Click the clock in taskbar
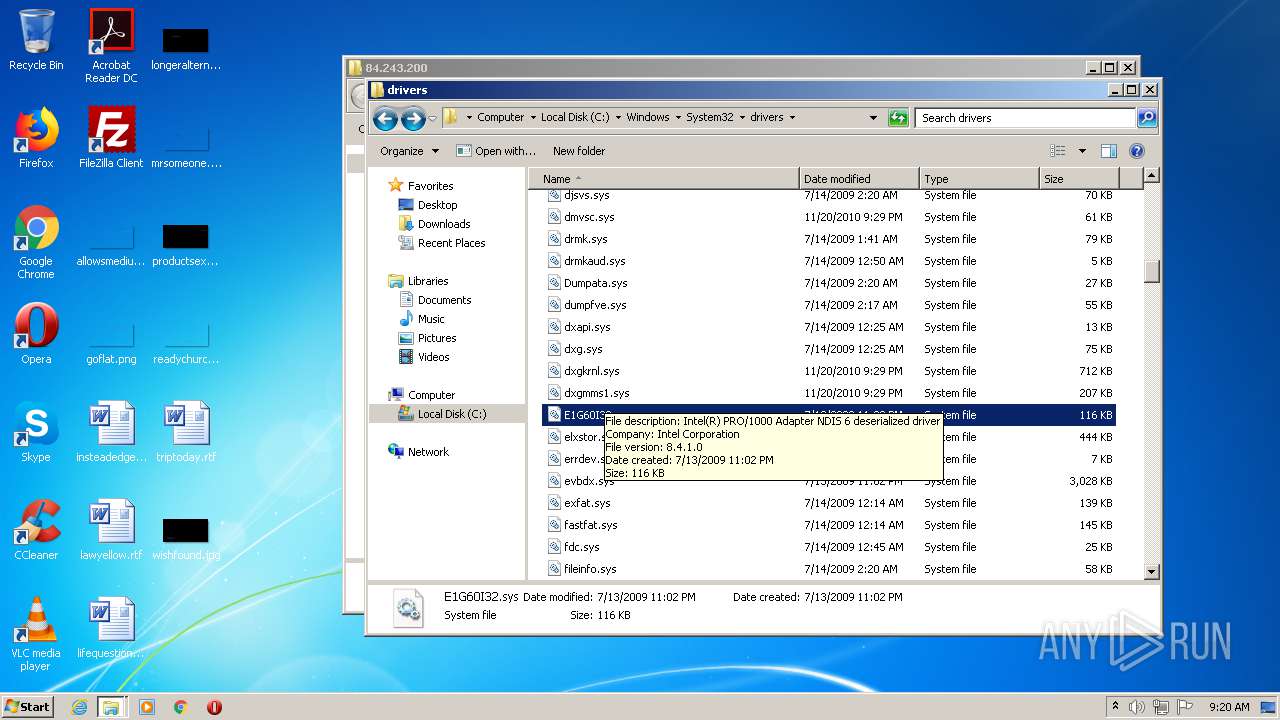This screenshot has width=1280, height=720. pos(1229,707)
